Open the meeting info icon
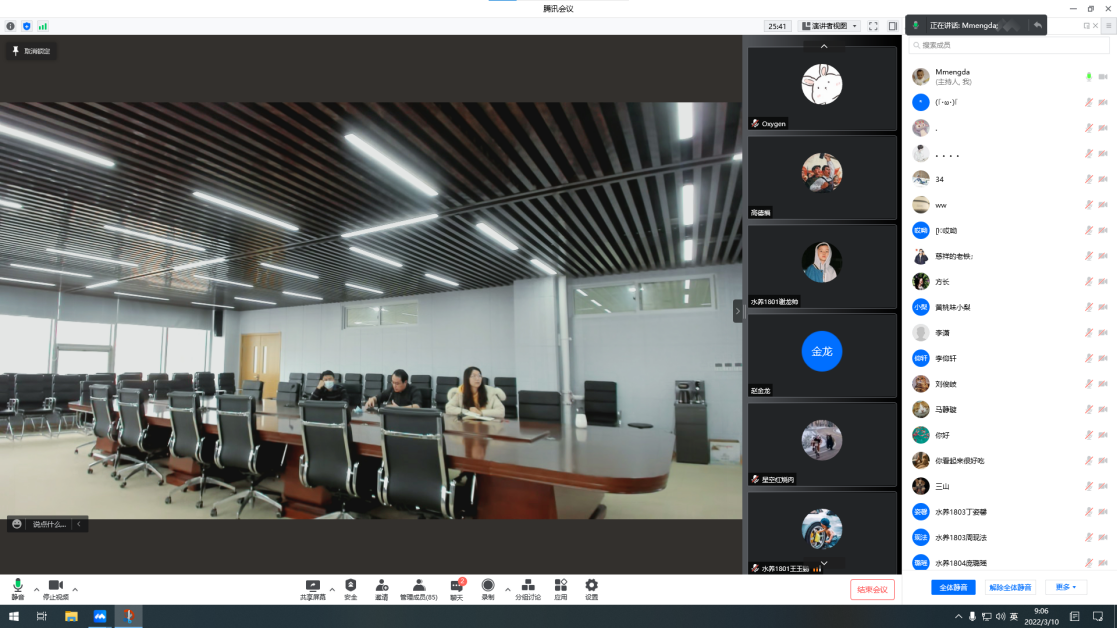 11,26
